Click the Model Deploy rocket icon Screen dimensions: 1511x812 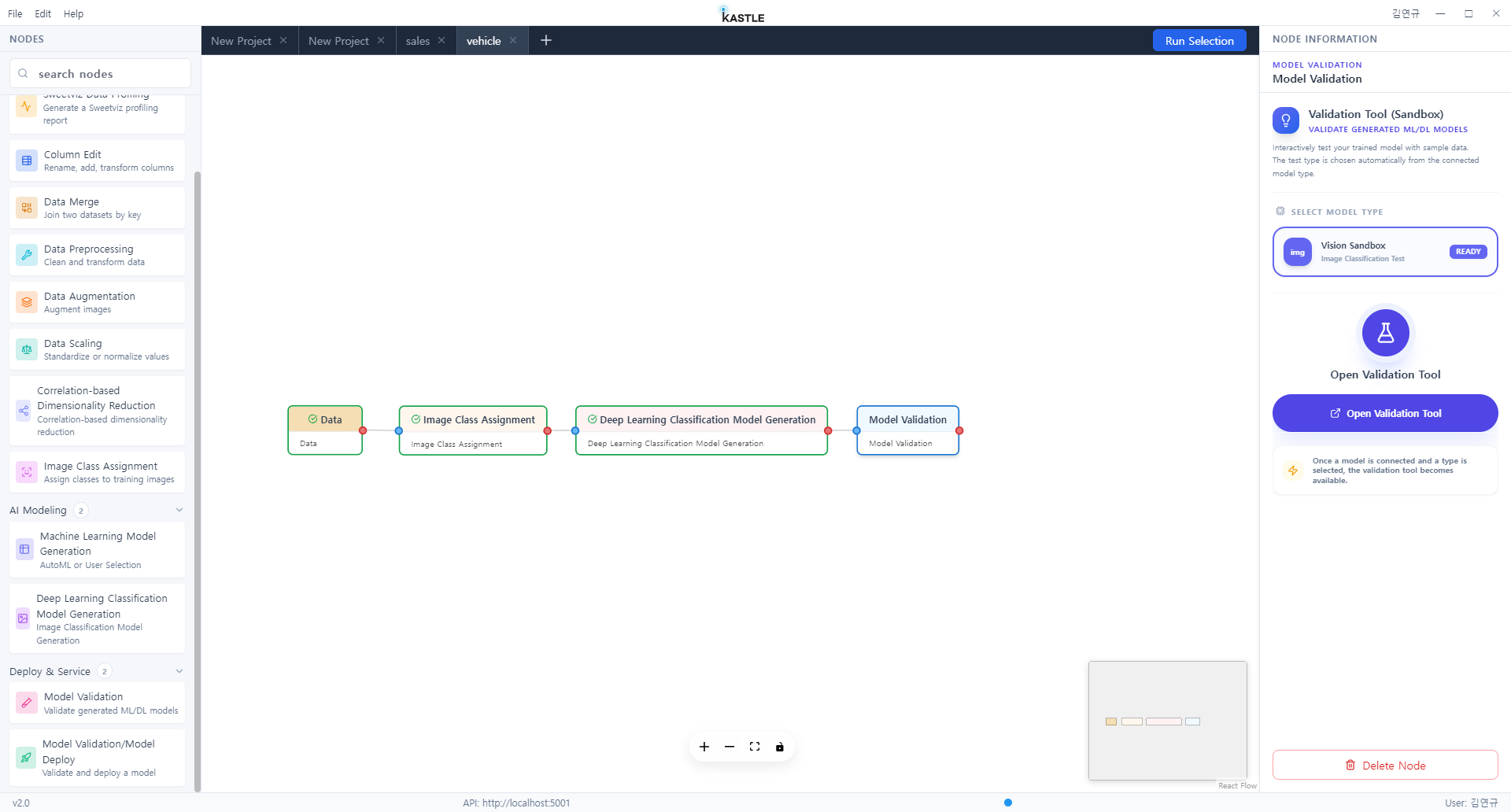pyautogui.click(x=26, y=758)
